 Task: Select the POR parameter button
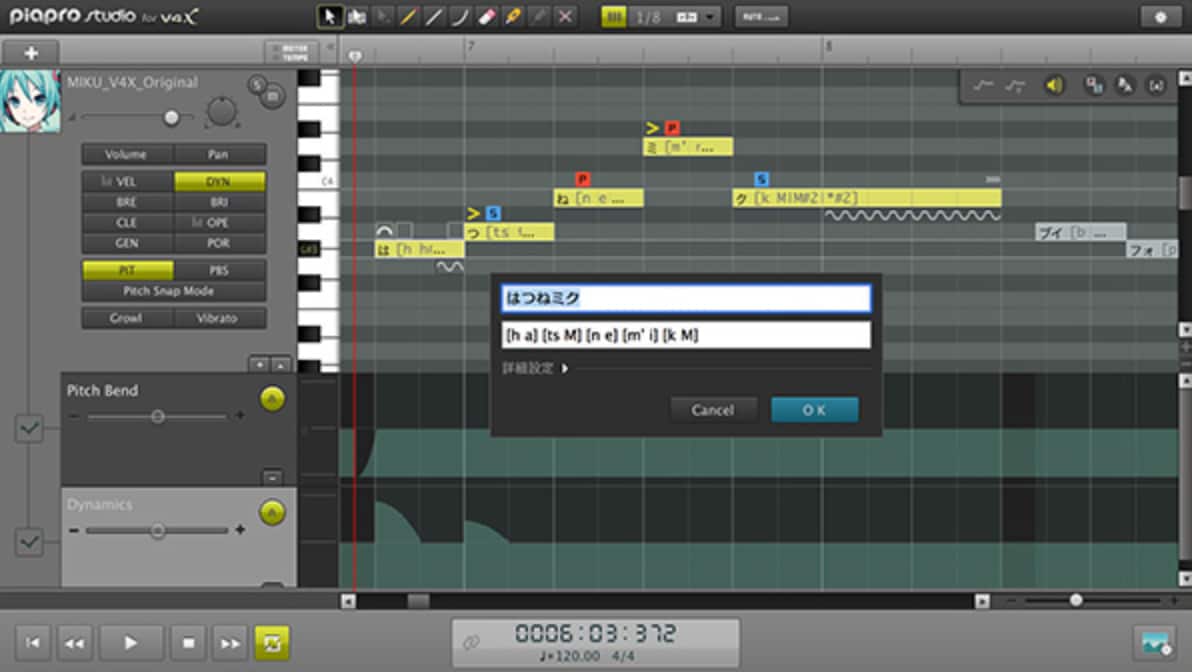click(x=219, y=243)
